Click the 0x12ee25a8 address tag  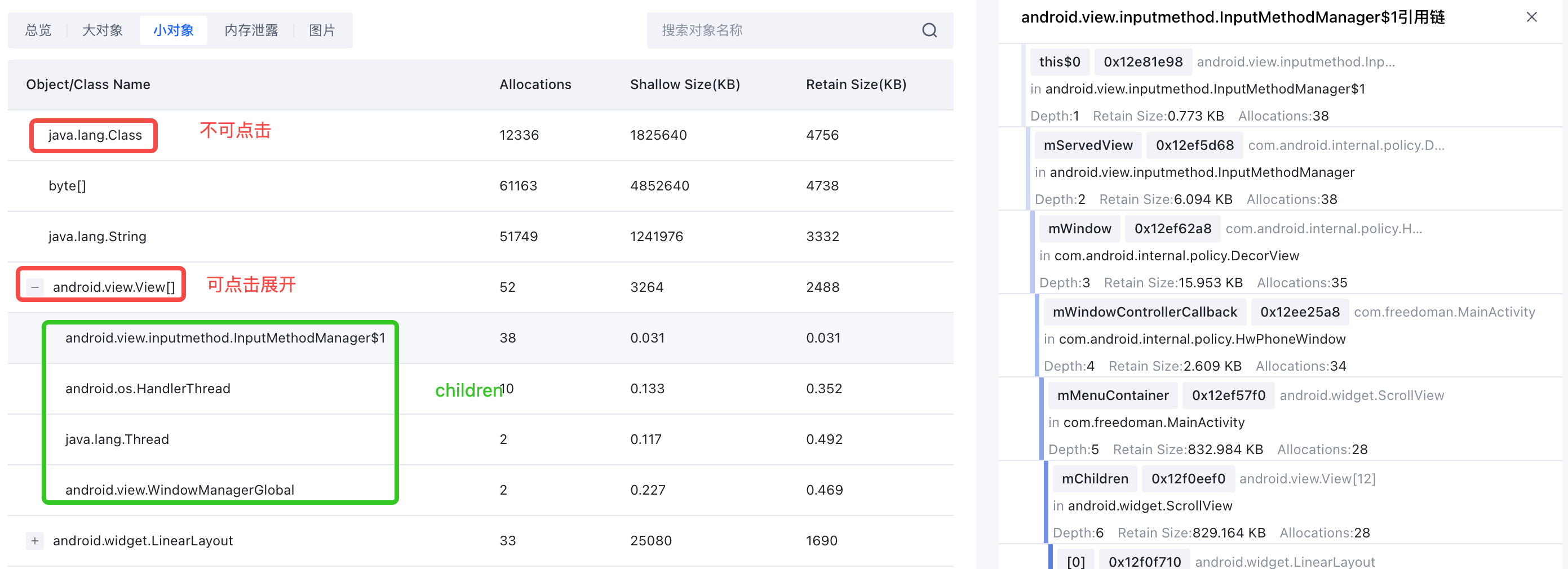click(x=1300, y=312)
